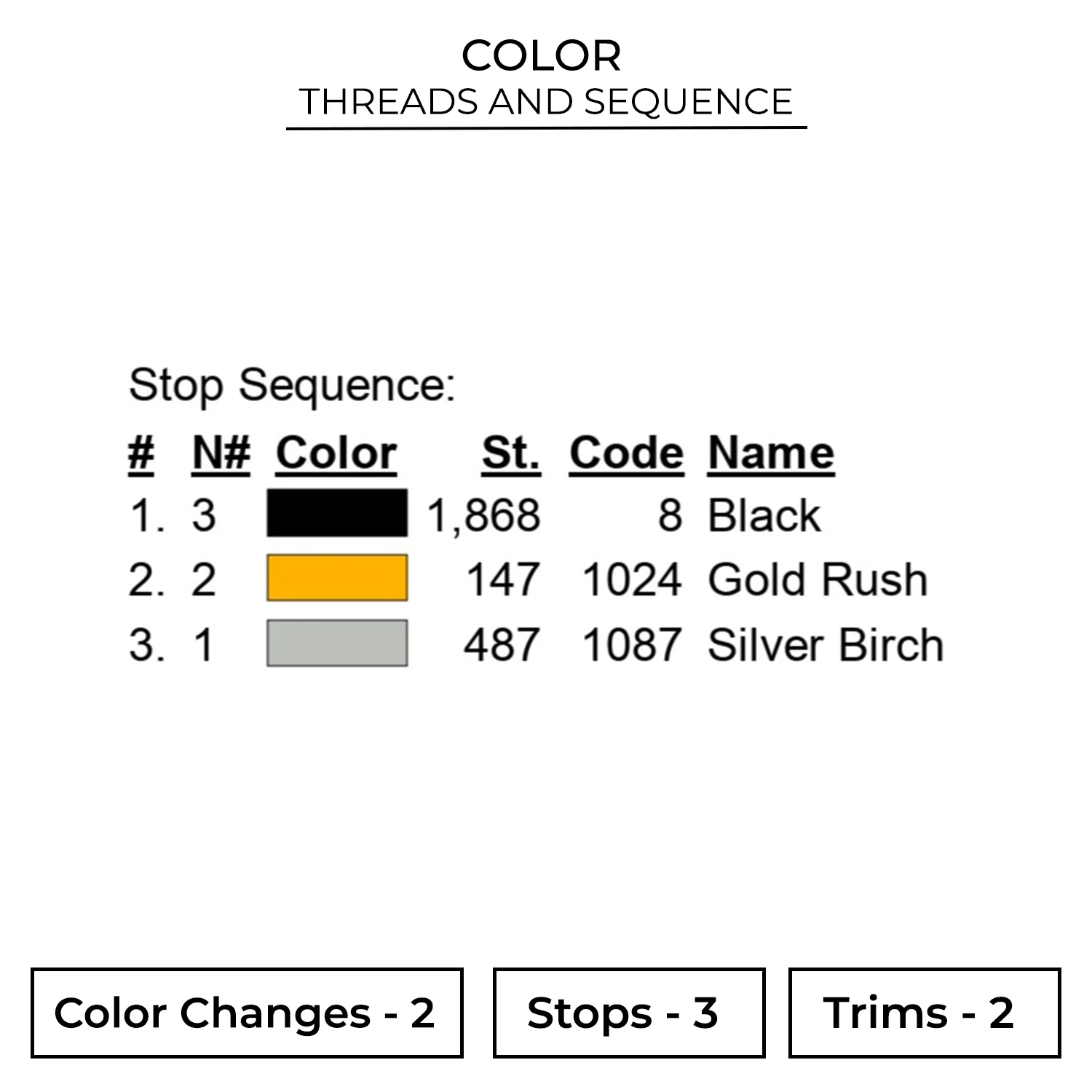The image size is (1092, 1092).
Task: Pick the Silver Birch gray swatch
Action: 337,643
